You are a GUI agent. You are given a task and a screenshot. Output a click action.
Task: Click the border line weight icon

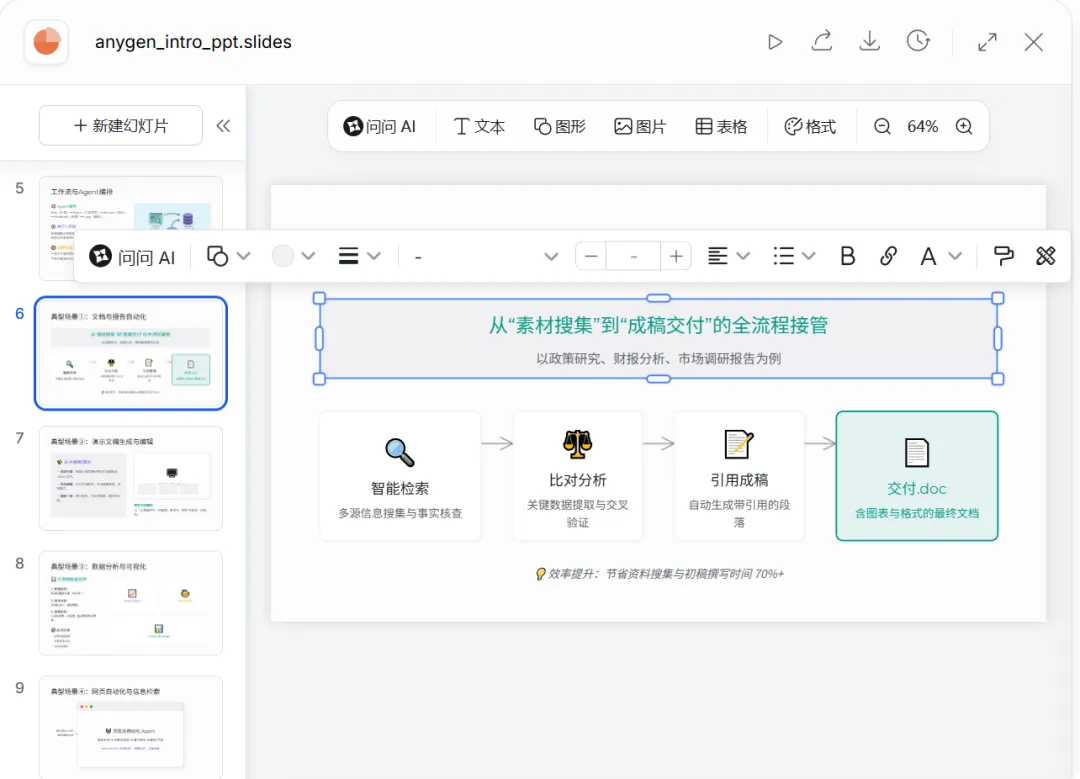pos(349,256)
